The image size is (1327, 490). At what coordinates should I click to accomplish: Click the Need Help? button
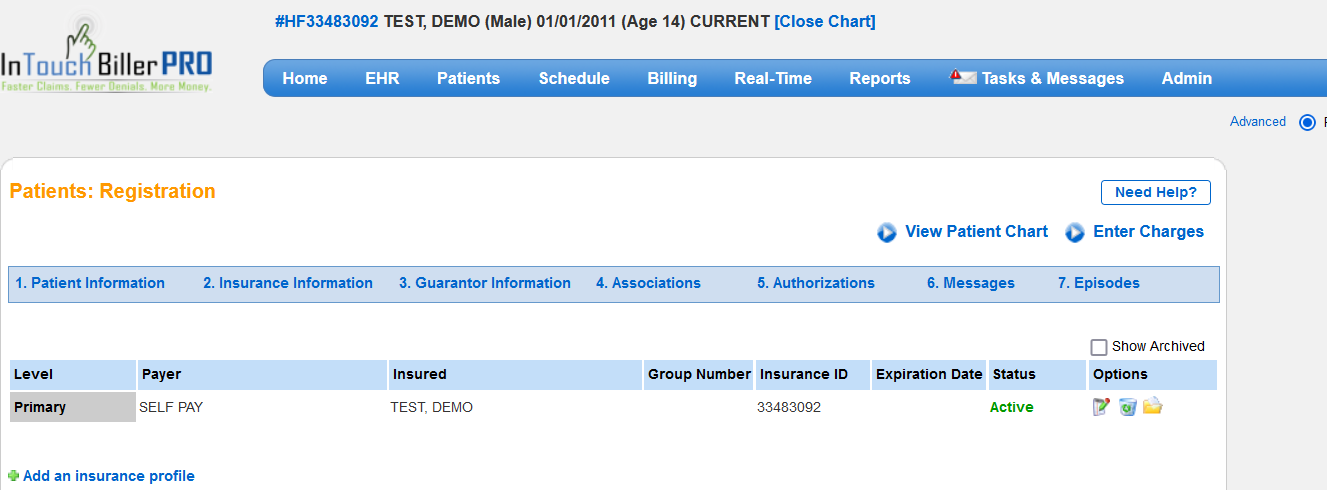pos(1155,192)
